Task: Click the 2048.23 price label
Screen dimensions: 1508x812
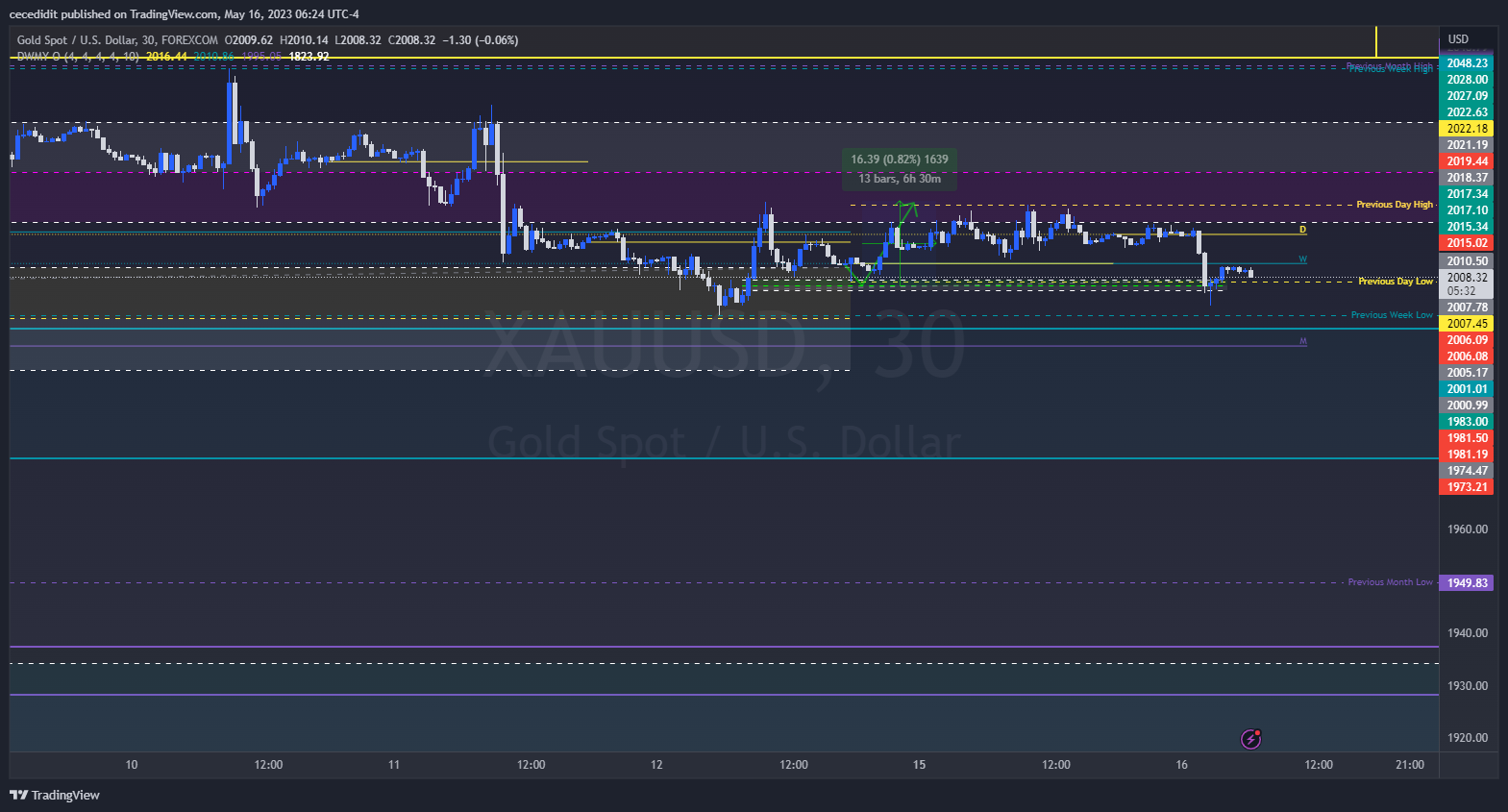Action: 1467,63
